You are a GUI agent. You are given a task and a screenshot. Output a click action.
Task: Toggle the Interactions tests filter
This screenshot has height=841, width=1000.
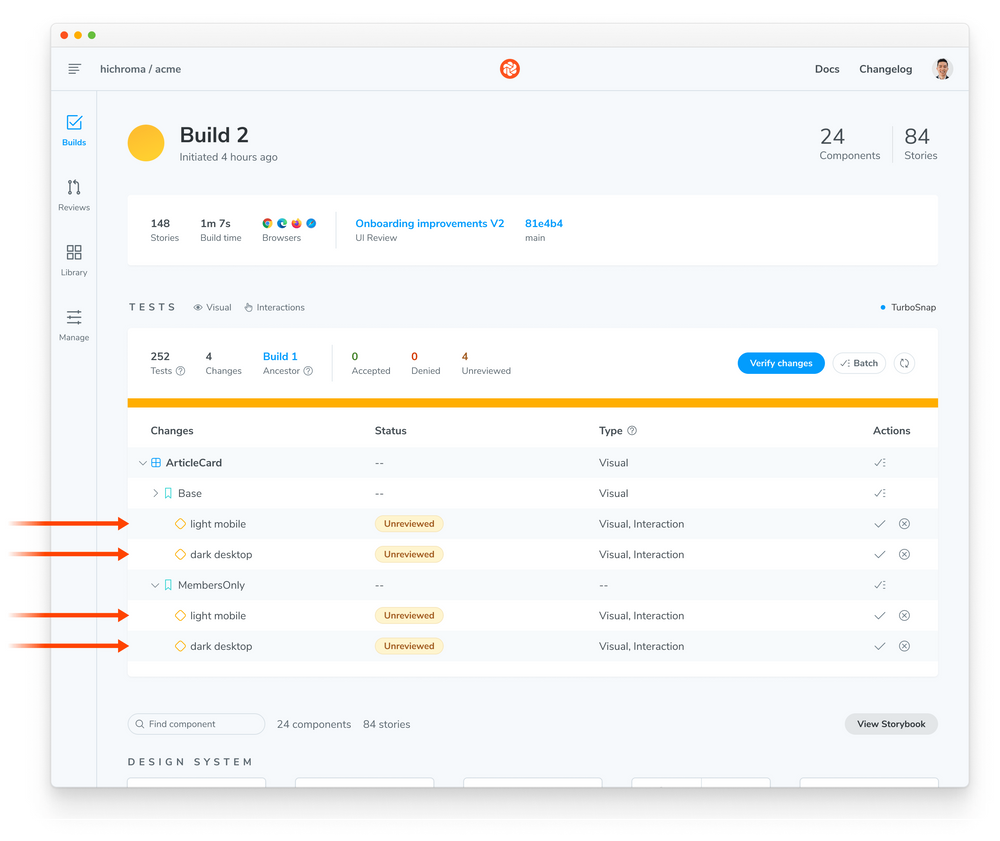pyautogui.click(x=274, y=307)
